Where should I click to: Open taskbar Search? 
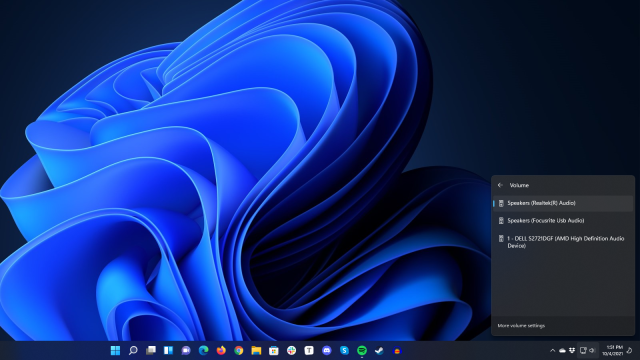point(133,350)
